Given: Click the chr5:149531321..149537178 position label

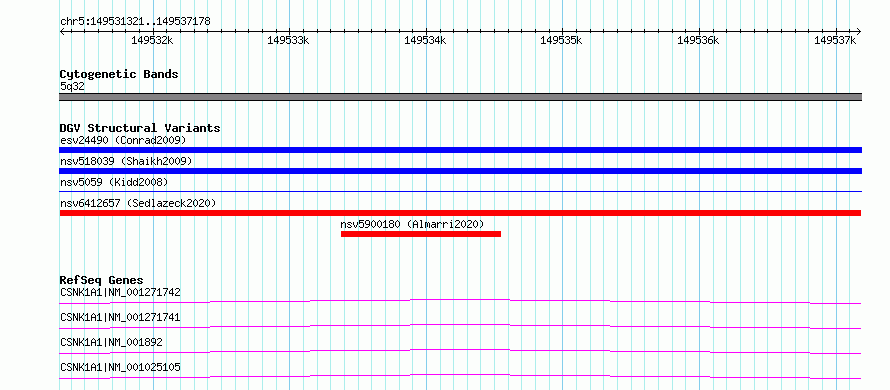Looking at the screenshot, I should click(135, 22).
